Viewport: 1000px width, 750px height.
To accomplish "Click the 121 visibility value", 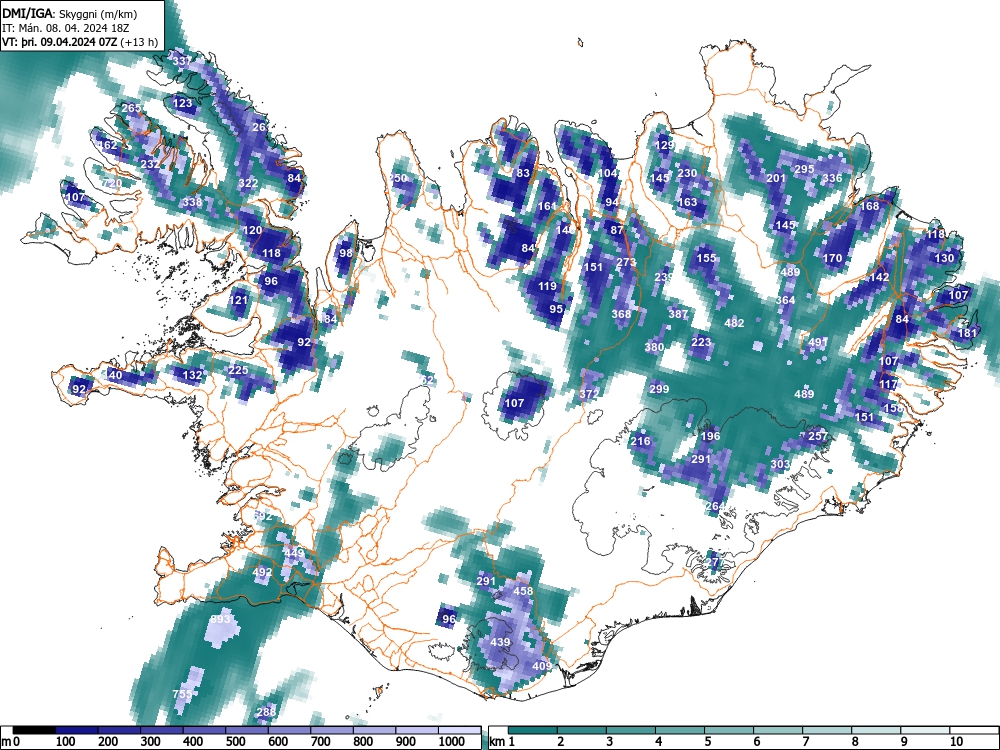I will [238, 300].
